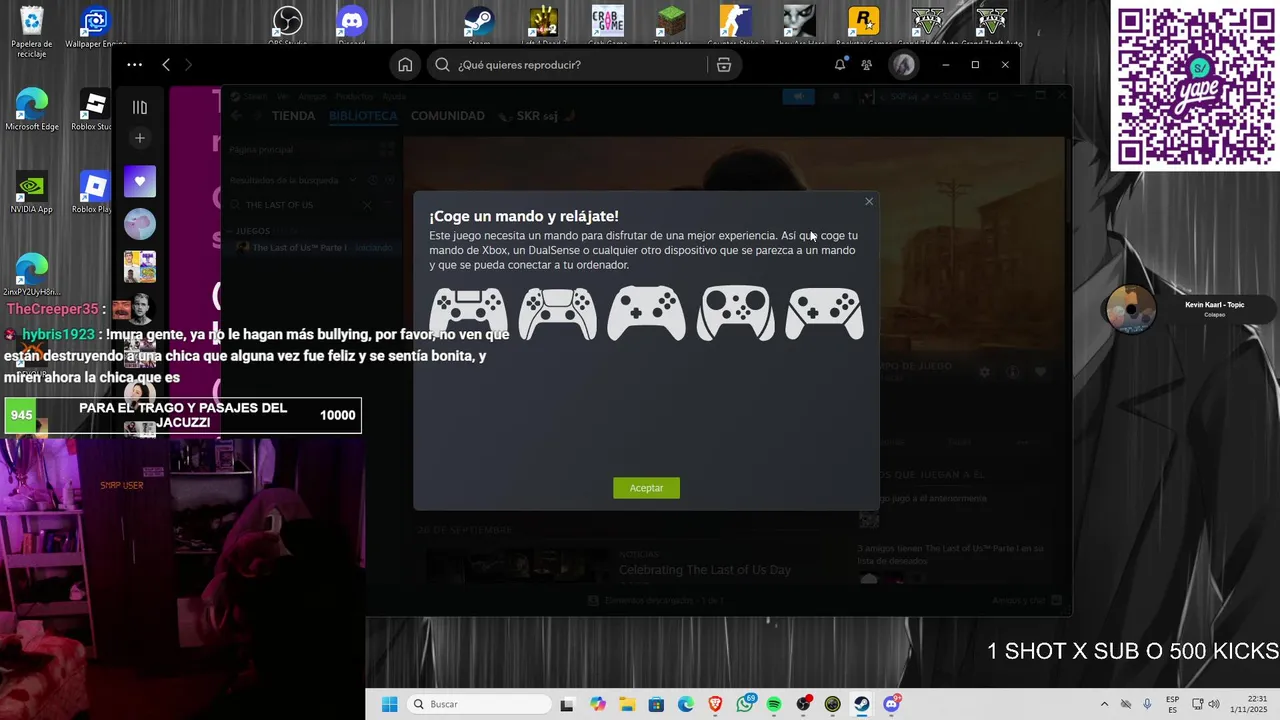
Task: Go back in Spotify navigation
Action: 166,65
